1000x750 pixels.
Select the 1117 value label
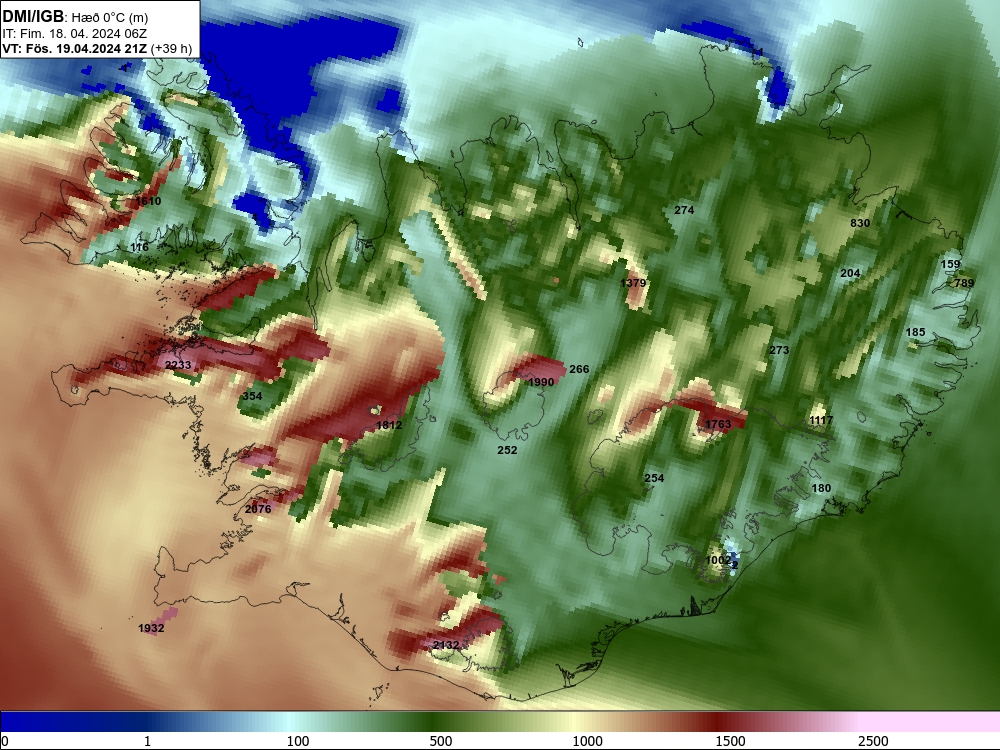tap(821, 420)
